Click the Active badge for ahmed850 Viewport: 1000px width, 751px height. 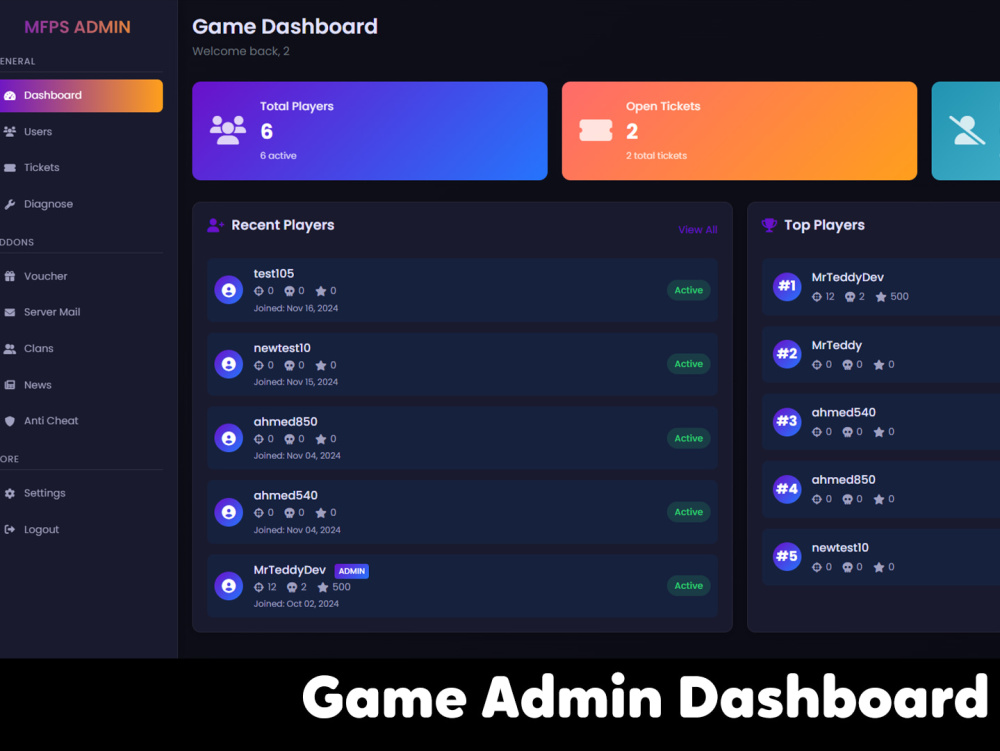[x=689, y=438]
